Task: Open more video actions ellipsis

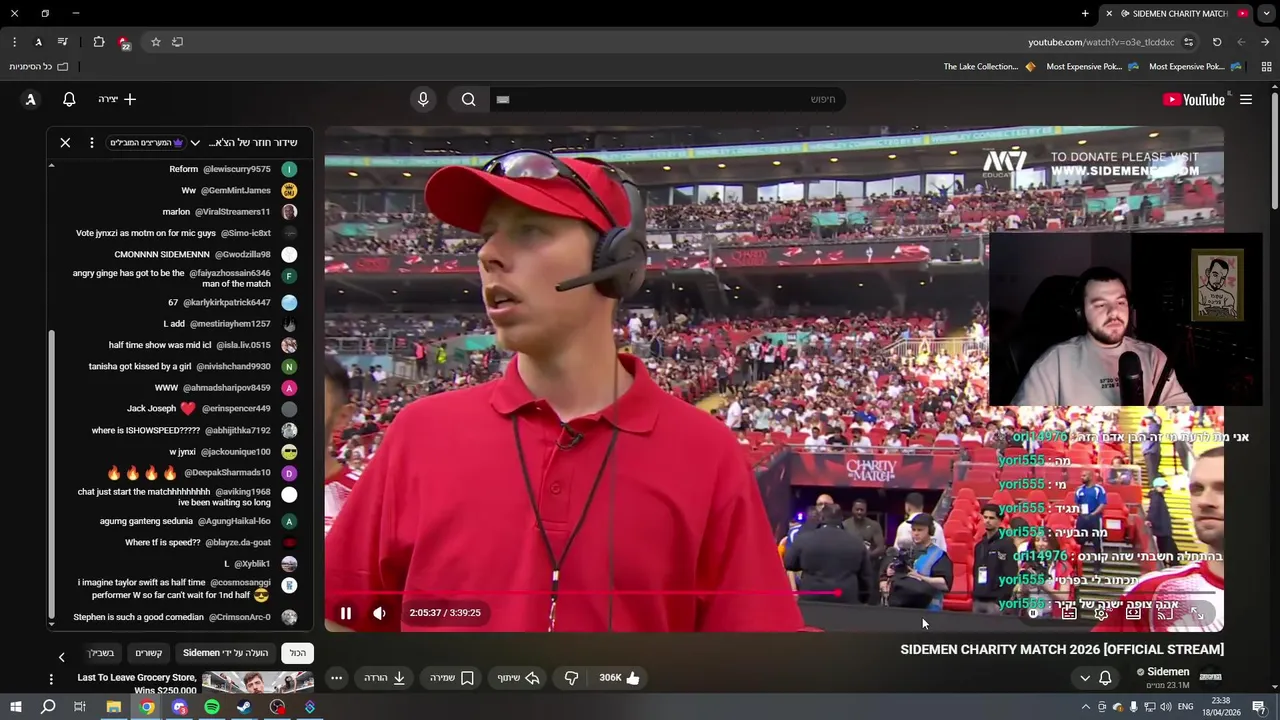Action: tap(337, 678)
